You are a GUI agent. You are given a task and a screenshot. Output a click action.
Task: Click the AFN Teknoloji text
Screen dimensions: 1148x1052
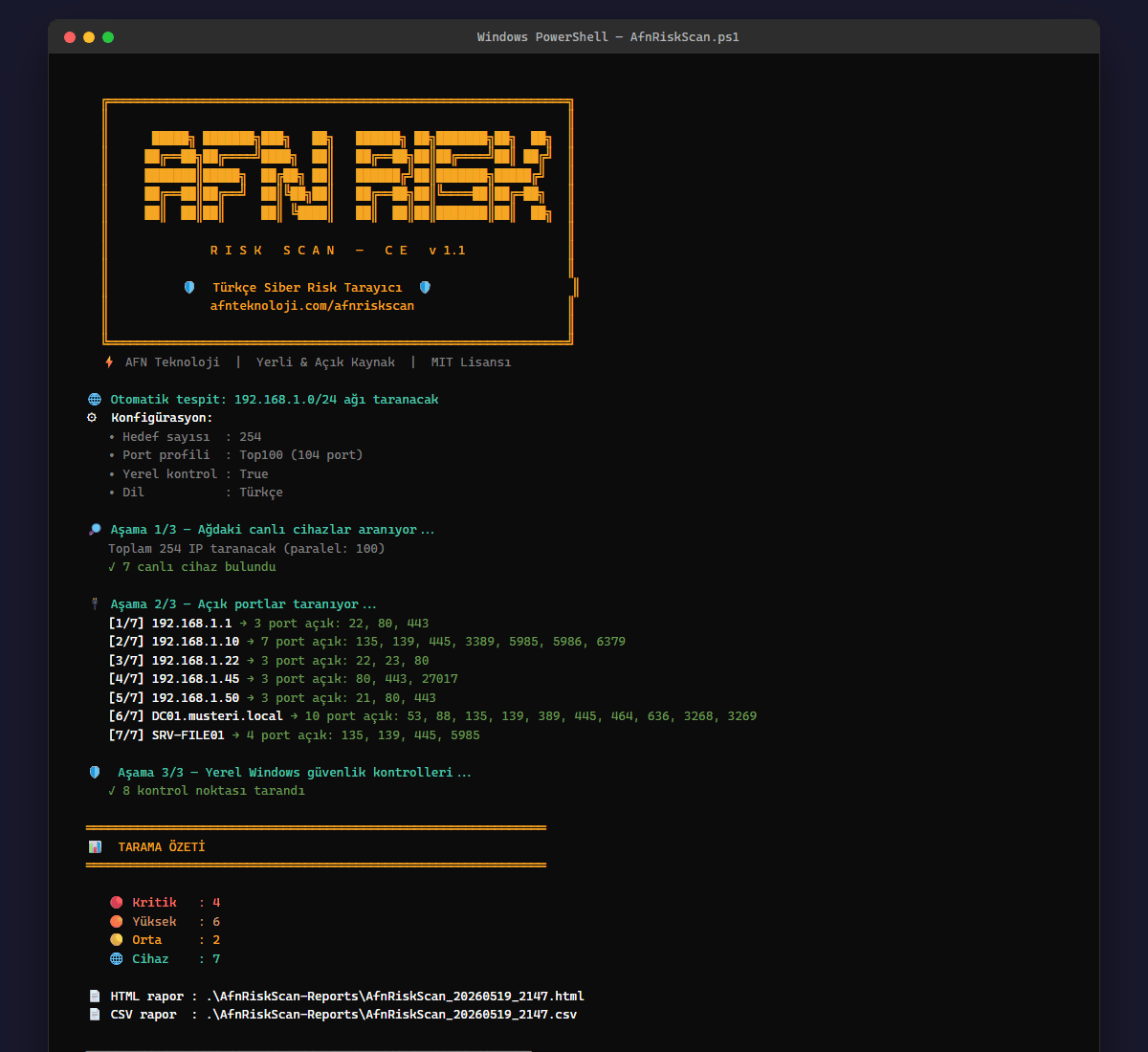[x=172, y=362]
